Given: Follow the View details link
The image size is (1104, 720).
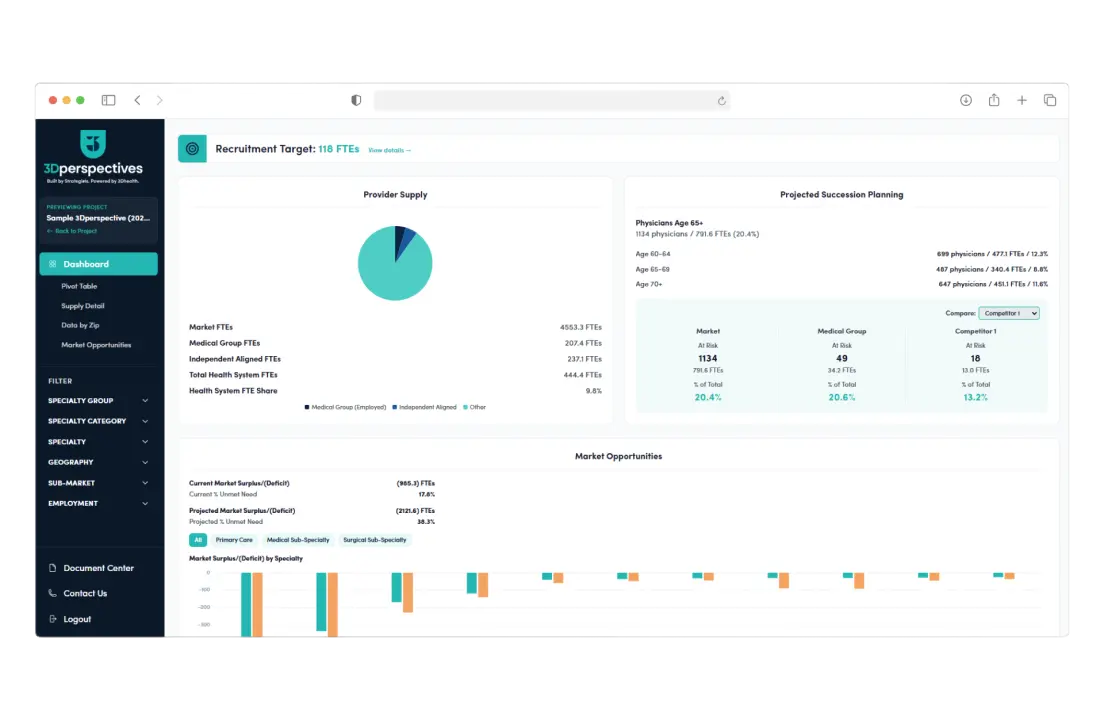Looking at the screenshot, I should pos(389,150).
